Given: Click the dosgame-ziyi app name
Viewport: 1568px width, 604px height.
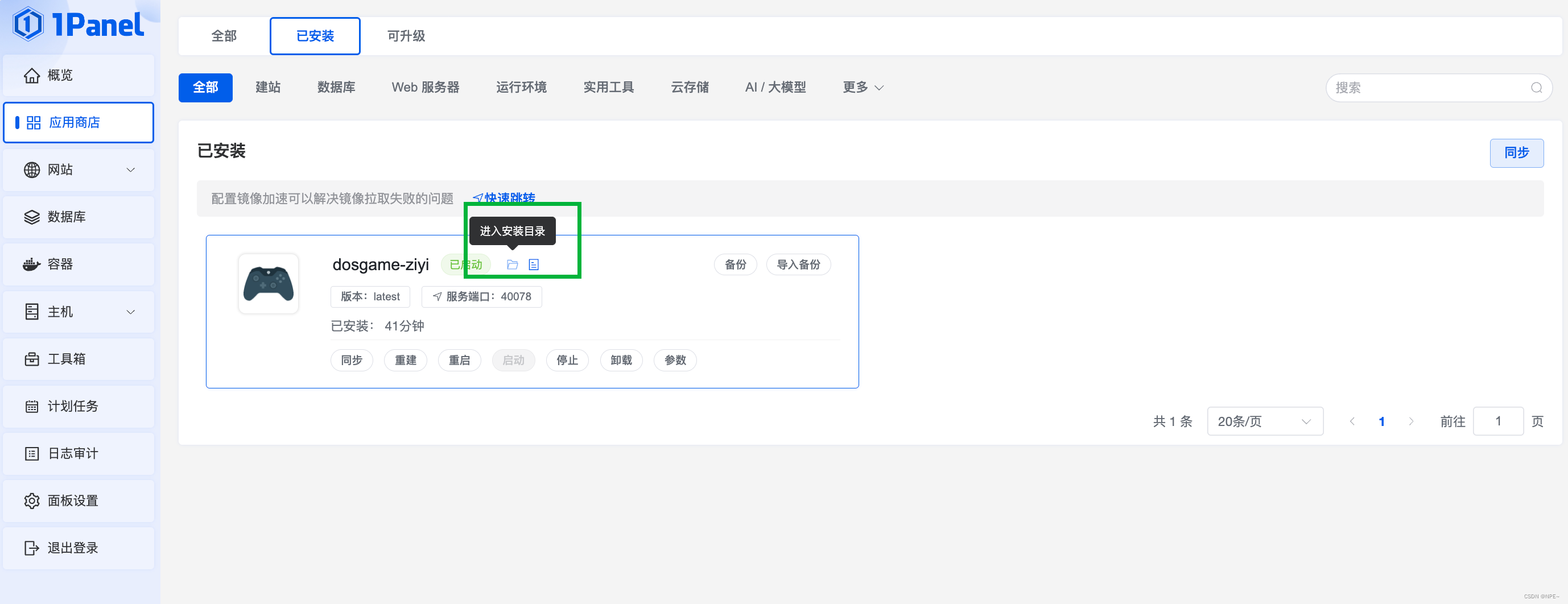Looking at the screenshot, I should [x=381, y=264].
